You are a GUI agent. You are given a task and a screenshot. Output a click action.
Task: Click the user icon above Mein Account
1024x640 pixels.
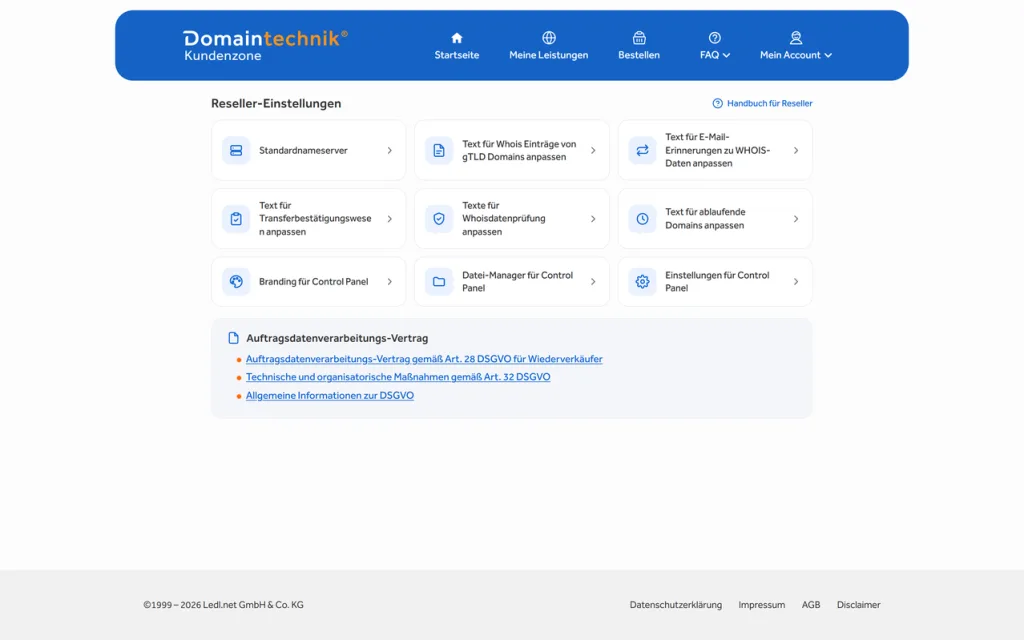point(795,38)
